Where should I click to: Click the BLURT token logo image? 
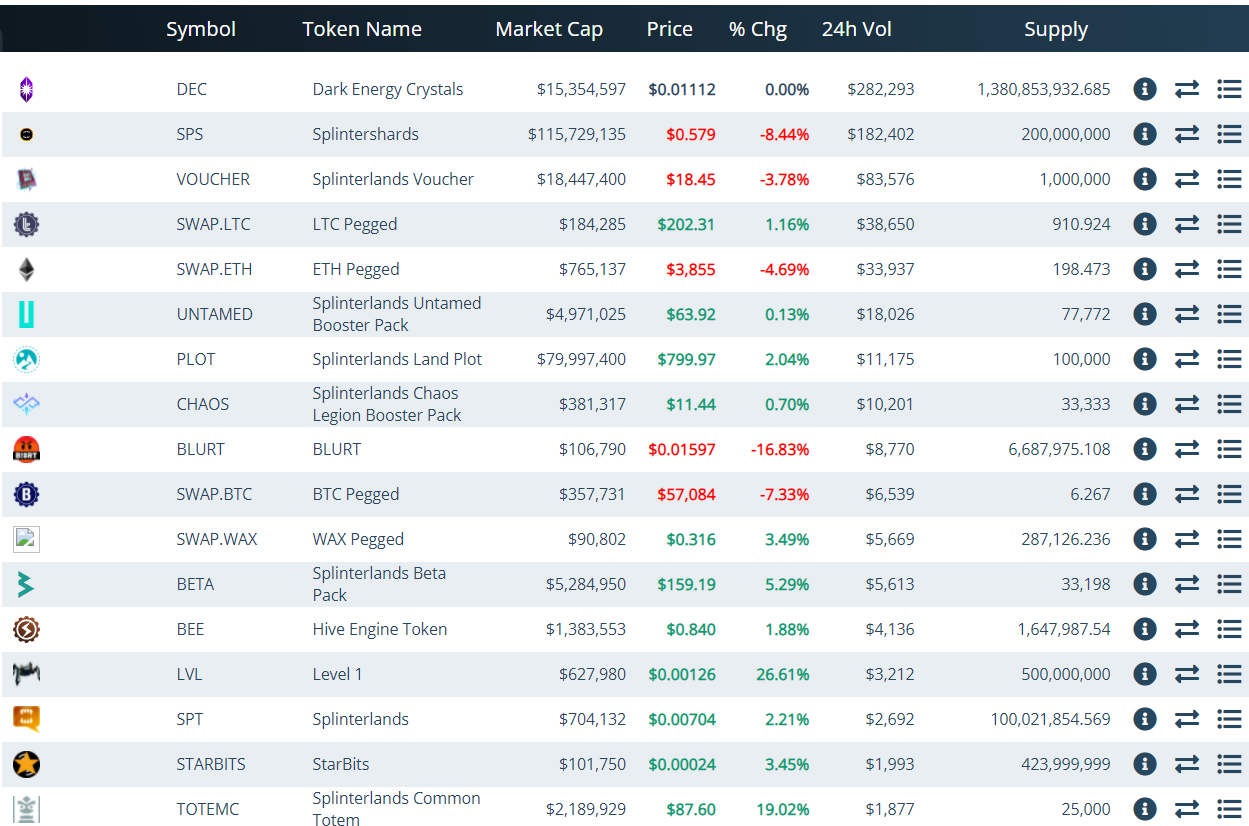coord(27,449)
